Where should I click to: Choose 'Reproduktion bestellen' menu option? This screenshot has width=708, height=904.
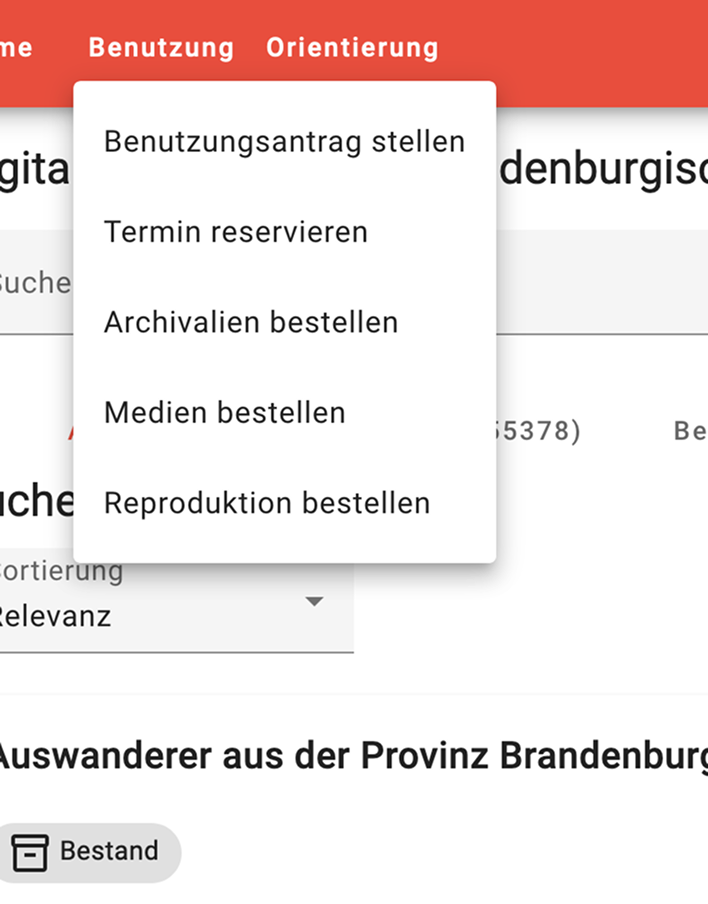(266, 502)
